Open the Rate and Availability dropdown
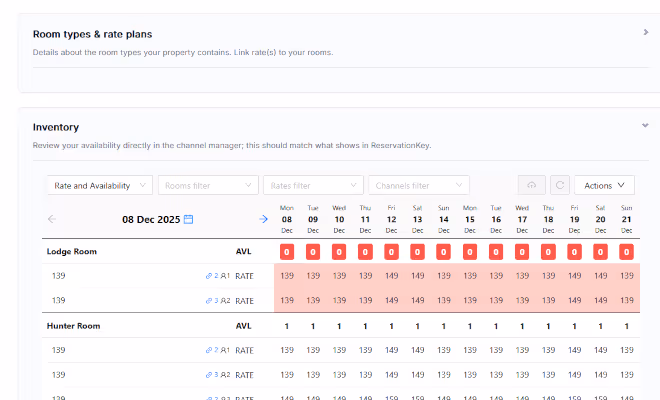 pyautogui.click(x=100, y=185)
